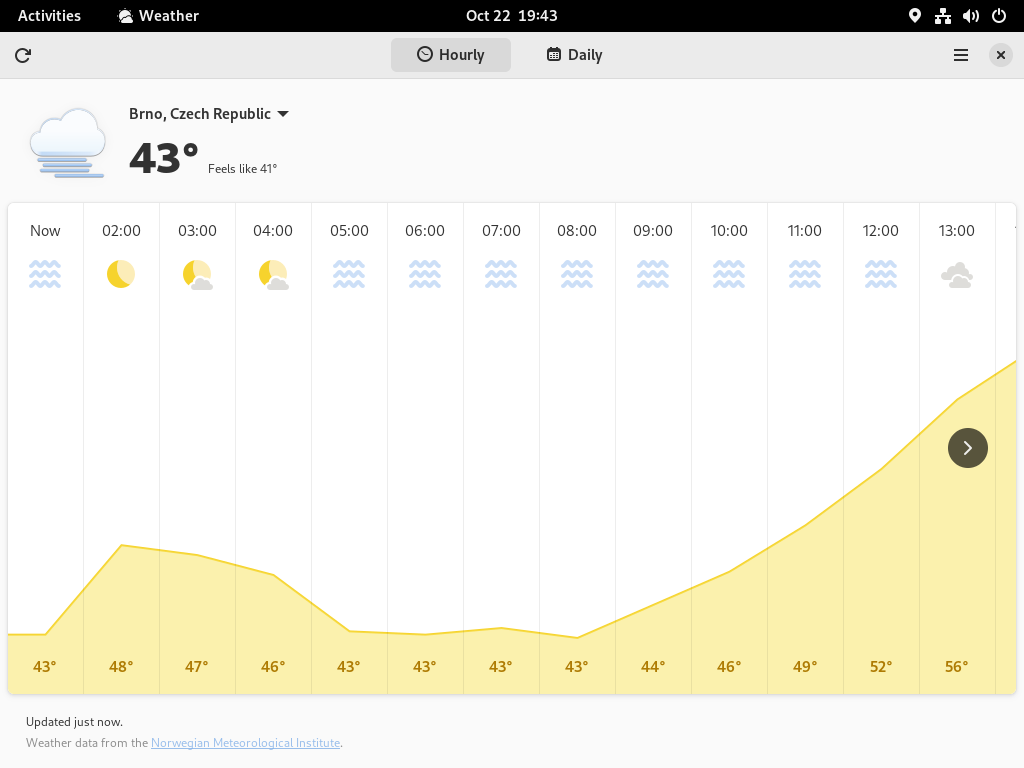Click the cloudy icon at 13:00

tap(957, 275)
